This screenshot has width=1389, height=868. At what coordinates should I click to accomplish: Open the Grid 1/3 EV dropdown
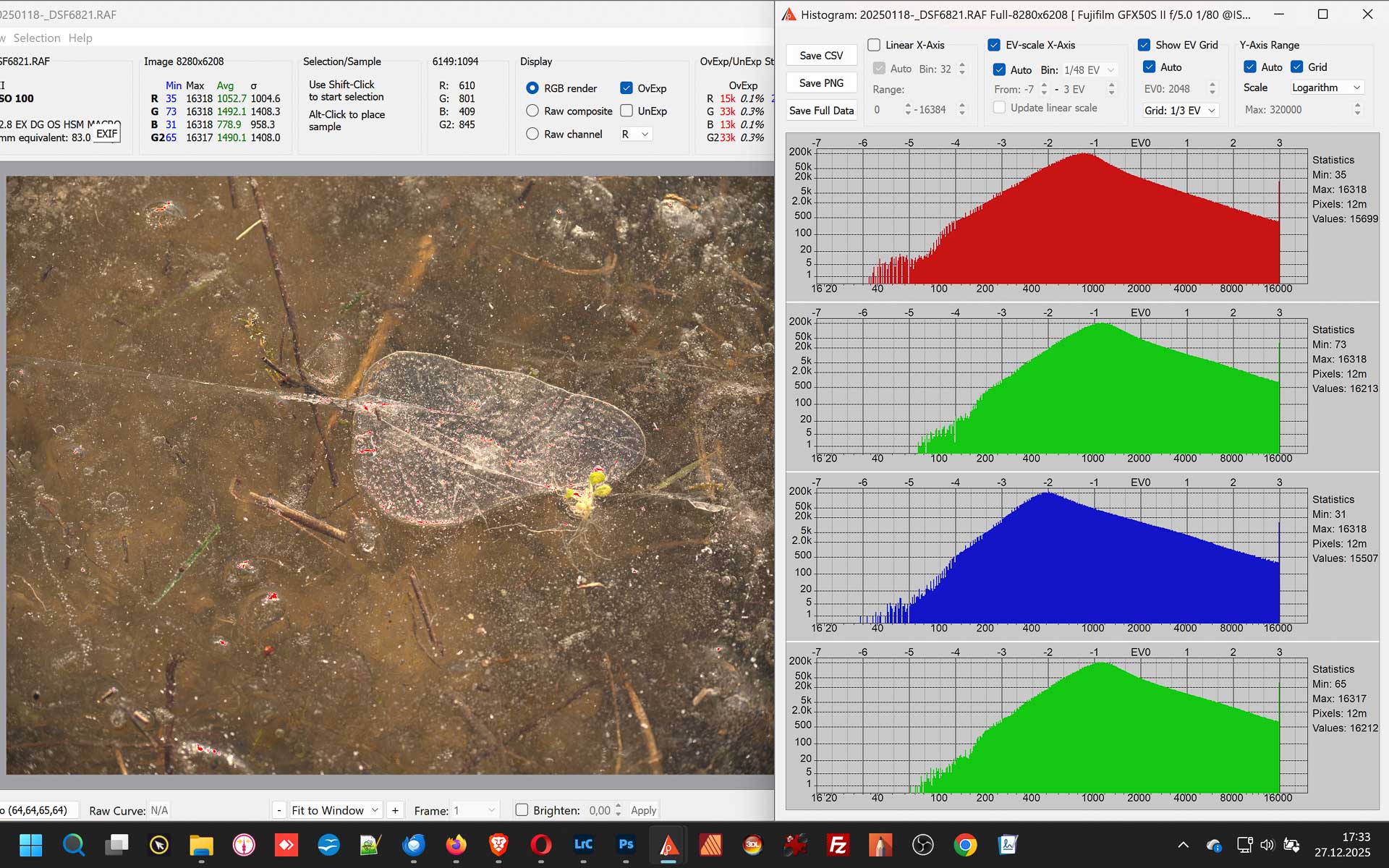pyautogui.click(x=1180, y=110)
